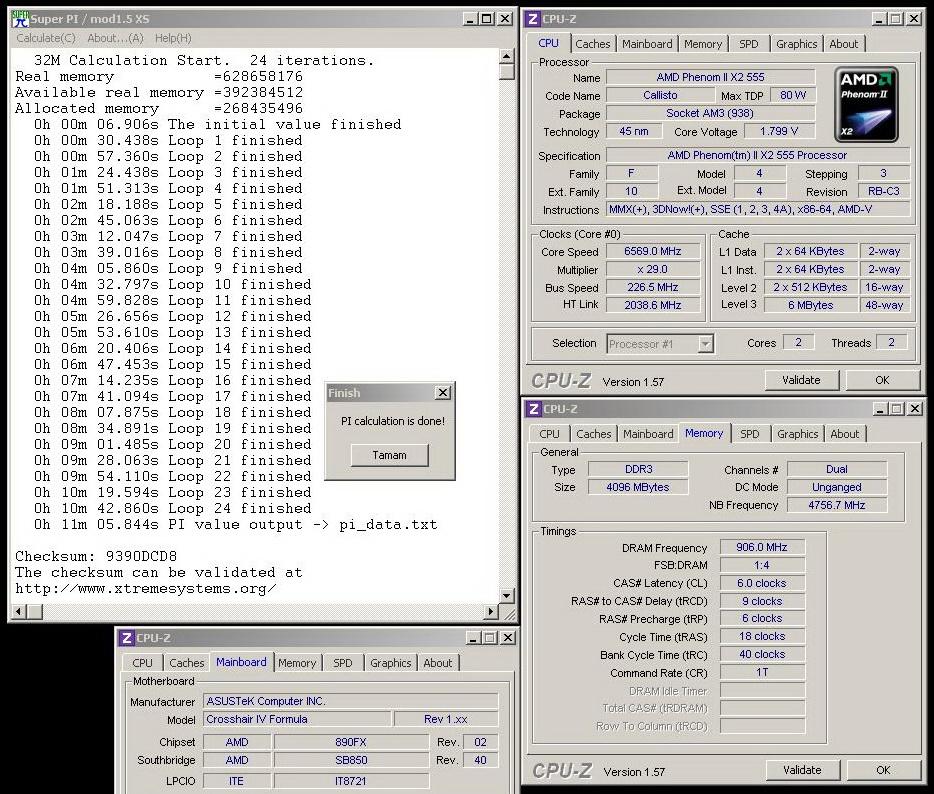Click the Size 4096 MBytes value
Screen dimensions: 934x794
coord(638,487)
